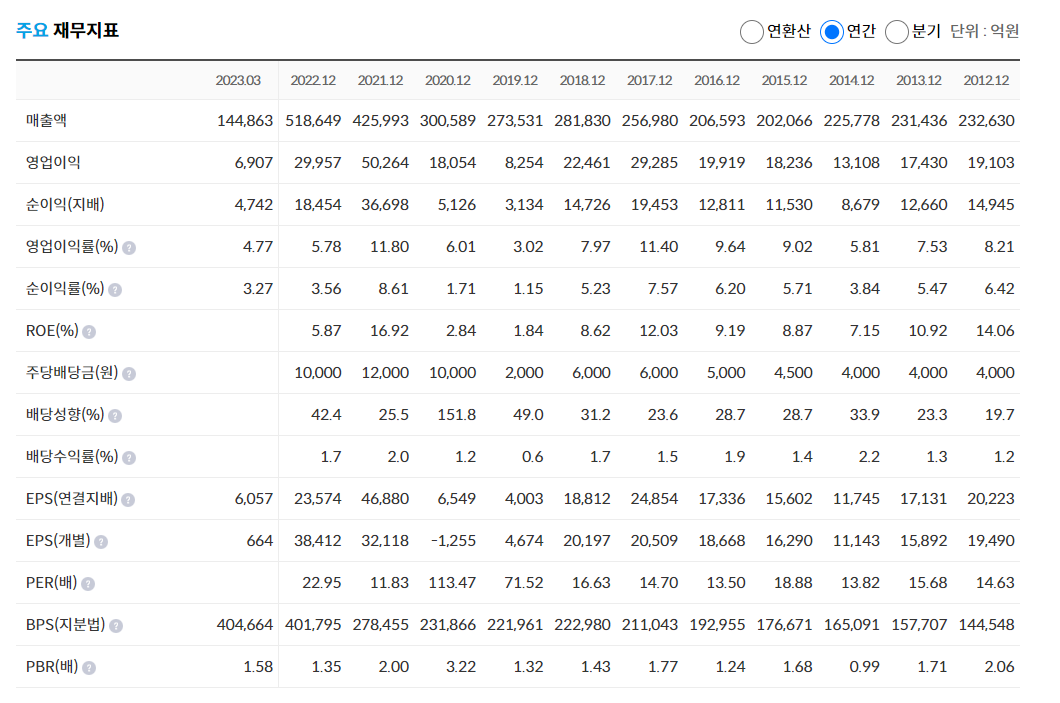1060x703 pixels.
Task: Open help icon next to 영업이익률(%)
Action: (x=129, y=248)
